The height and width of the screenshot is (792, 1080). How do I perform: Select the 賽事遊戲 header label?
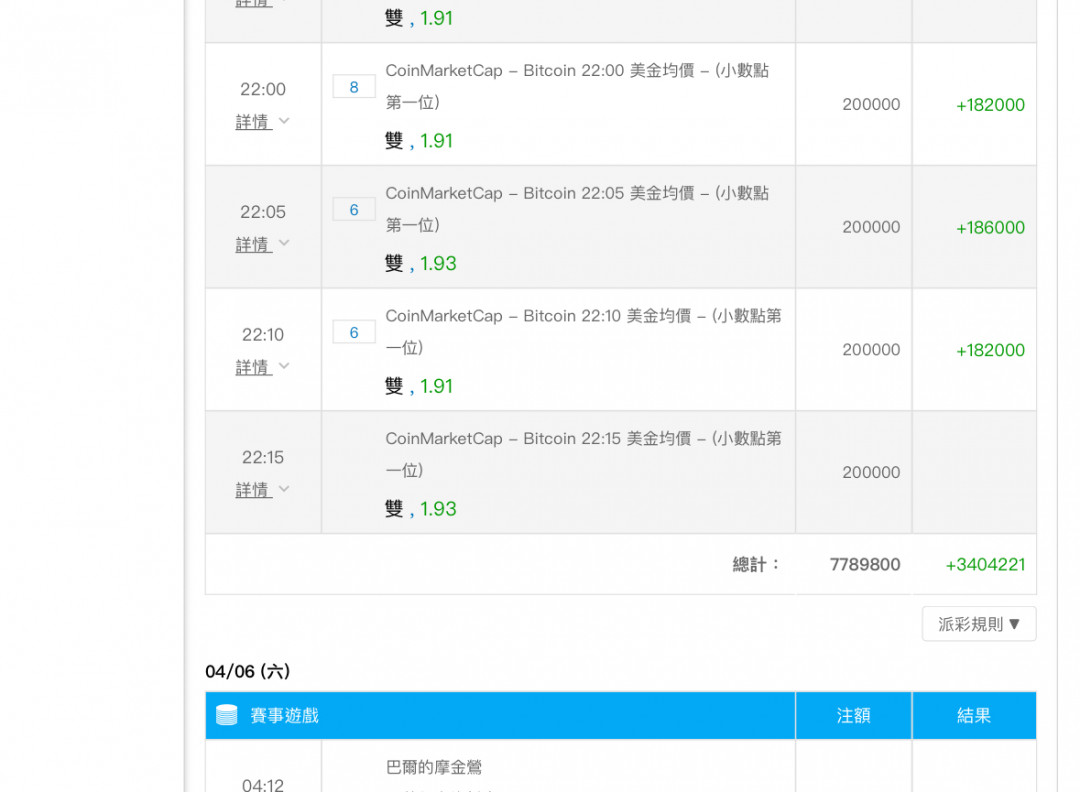click(x=284, y=716)
